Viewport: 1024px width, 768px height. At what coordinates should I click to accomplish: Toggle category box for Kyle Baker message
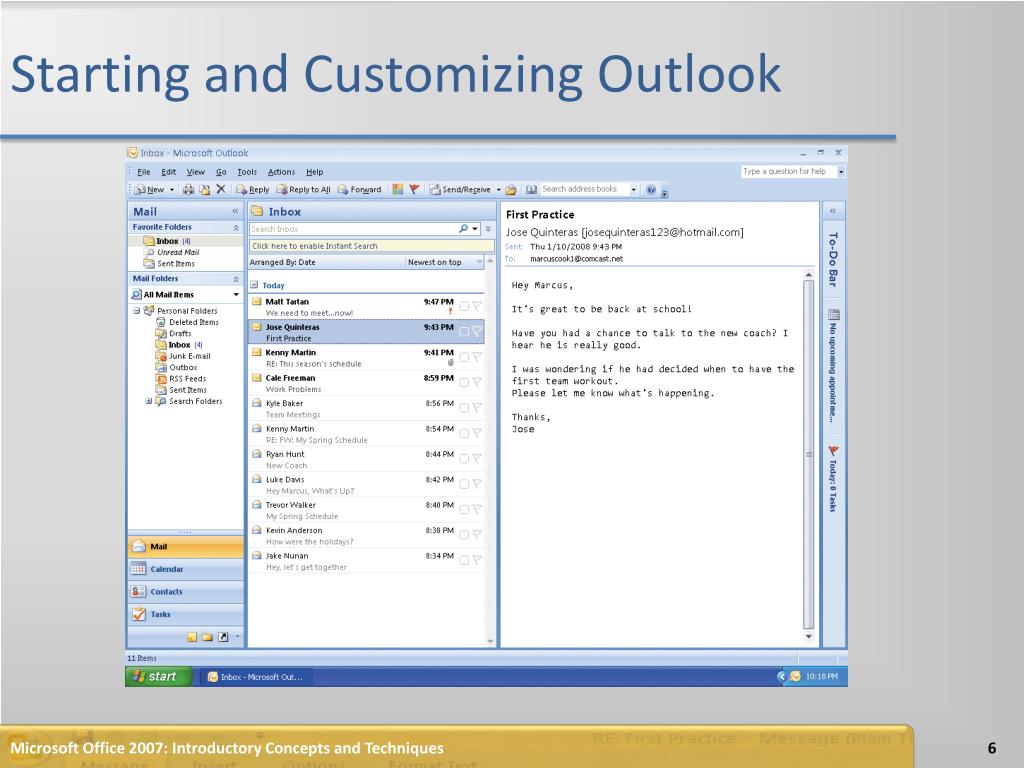pos(464,408)
